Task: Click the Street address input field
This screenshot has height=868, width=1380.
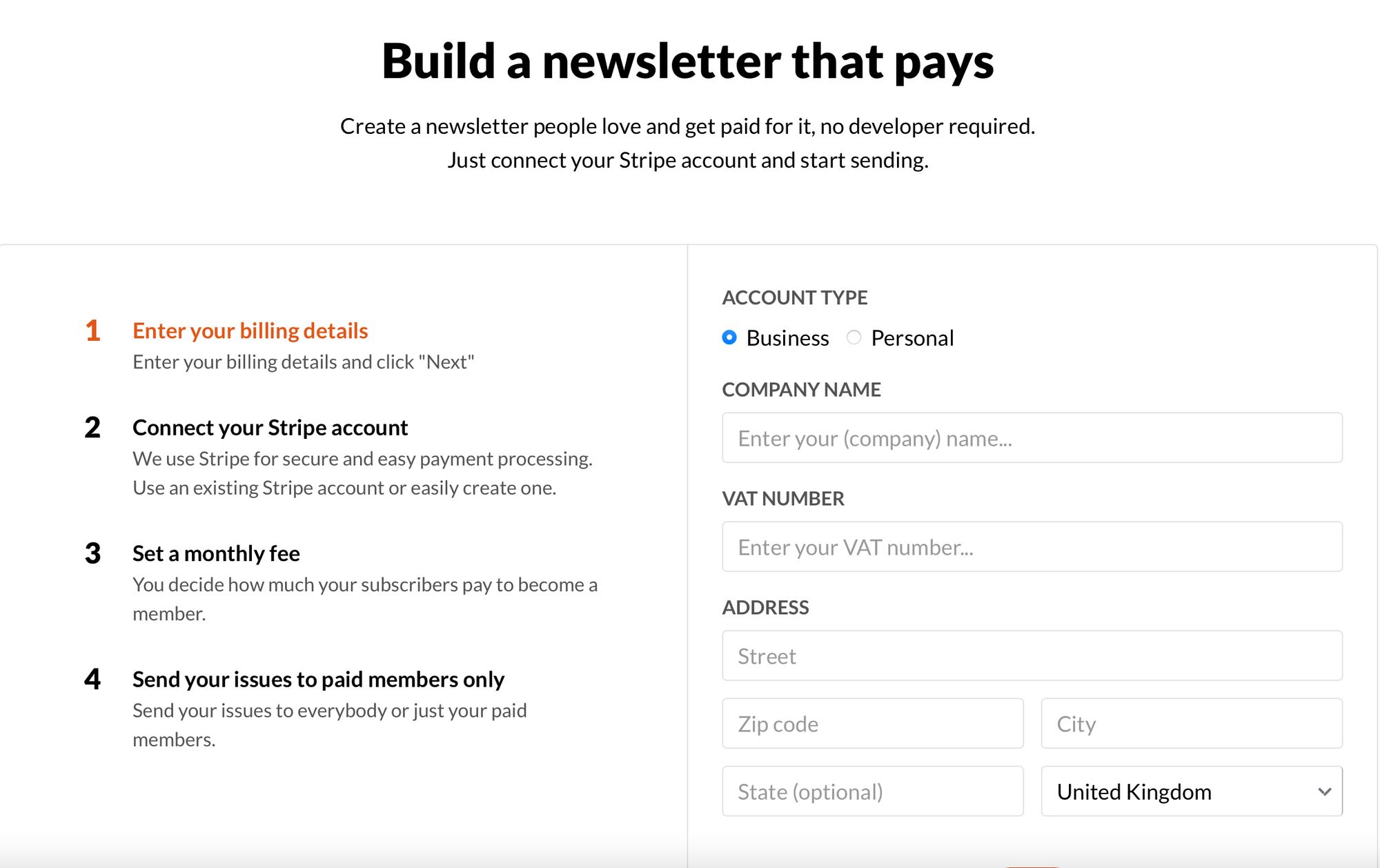Action: tap(1032, 654)
